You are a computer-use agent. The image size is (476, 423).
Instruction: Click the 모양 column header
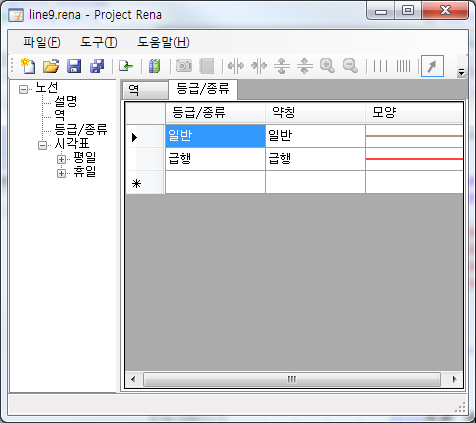414,113
